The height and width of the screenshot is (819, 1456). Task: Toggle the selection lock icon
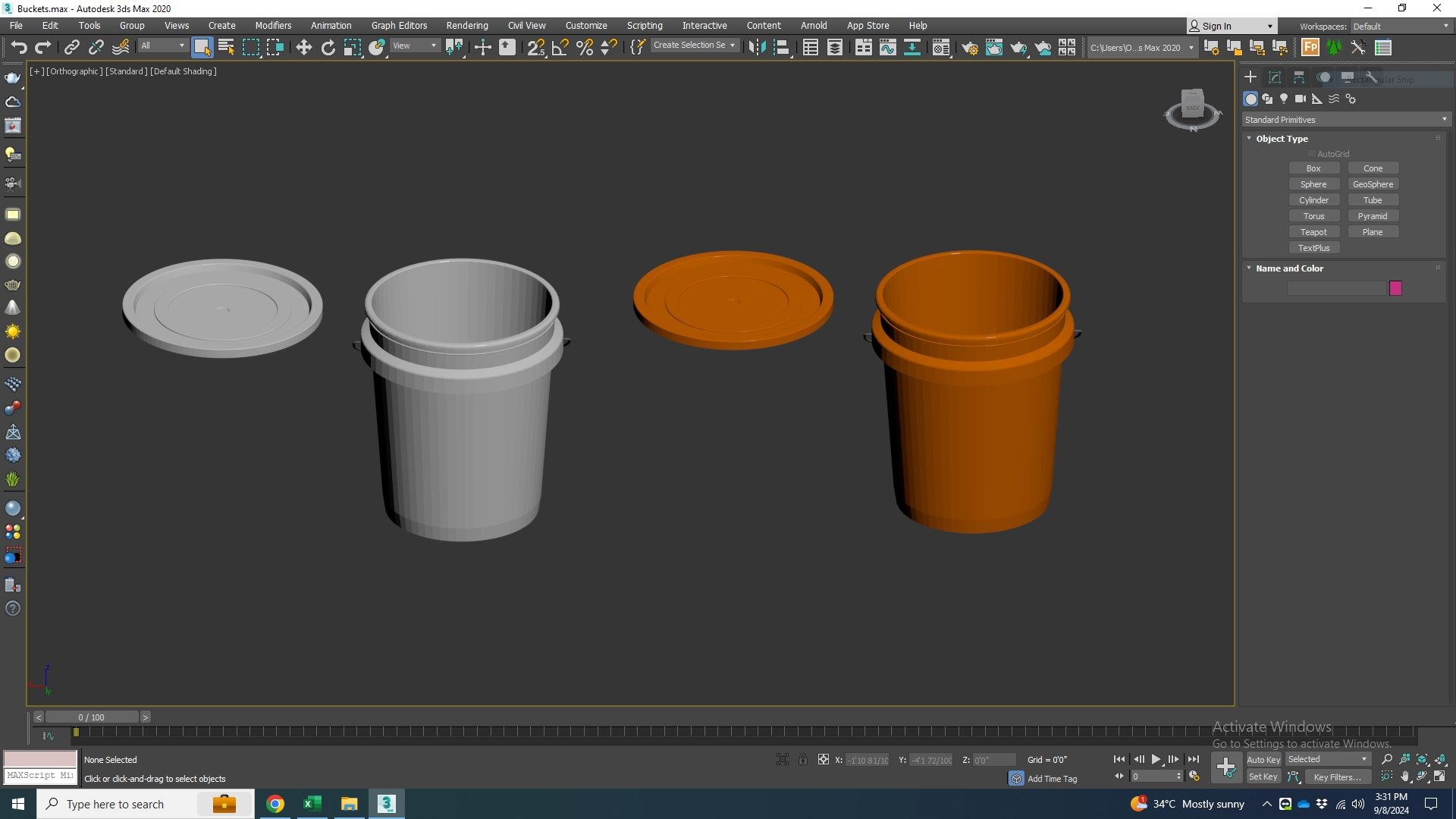(x=802, y=759)
